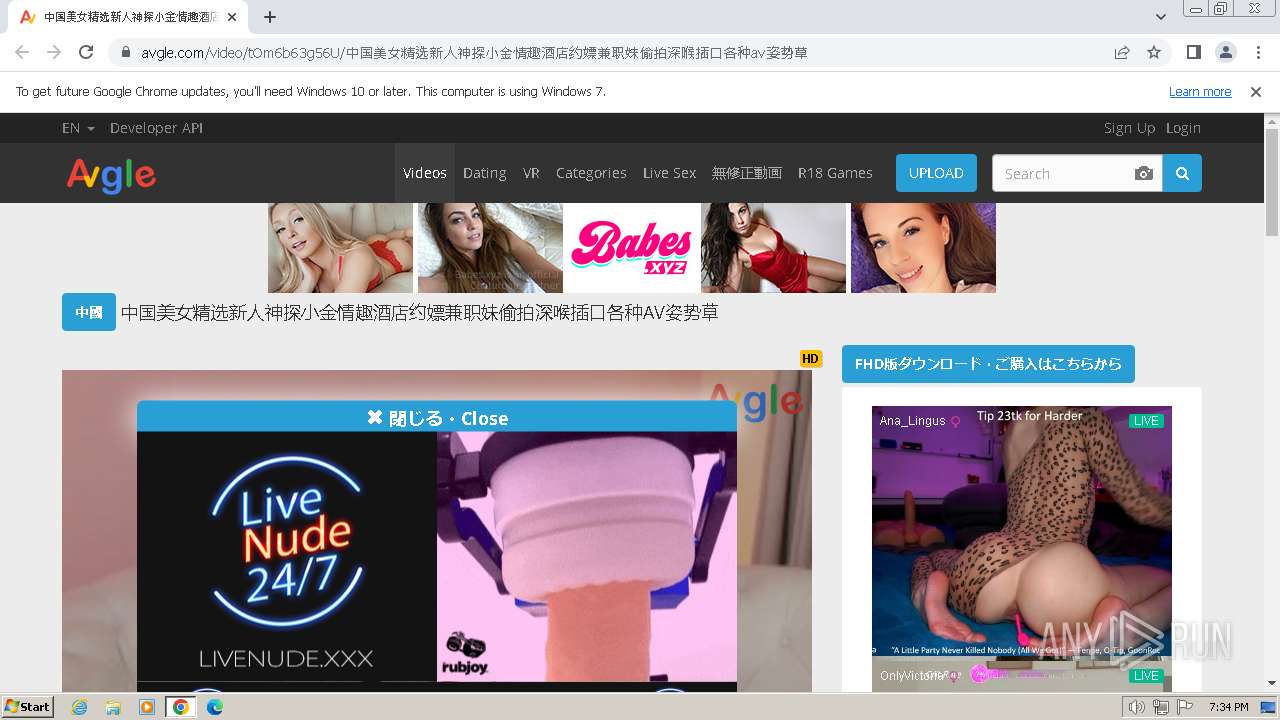Click the Sign Up link
Viewport: 1280px width, 720px height.
tap(1129, 128)
